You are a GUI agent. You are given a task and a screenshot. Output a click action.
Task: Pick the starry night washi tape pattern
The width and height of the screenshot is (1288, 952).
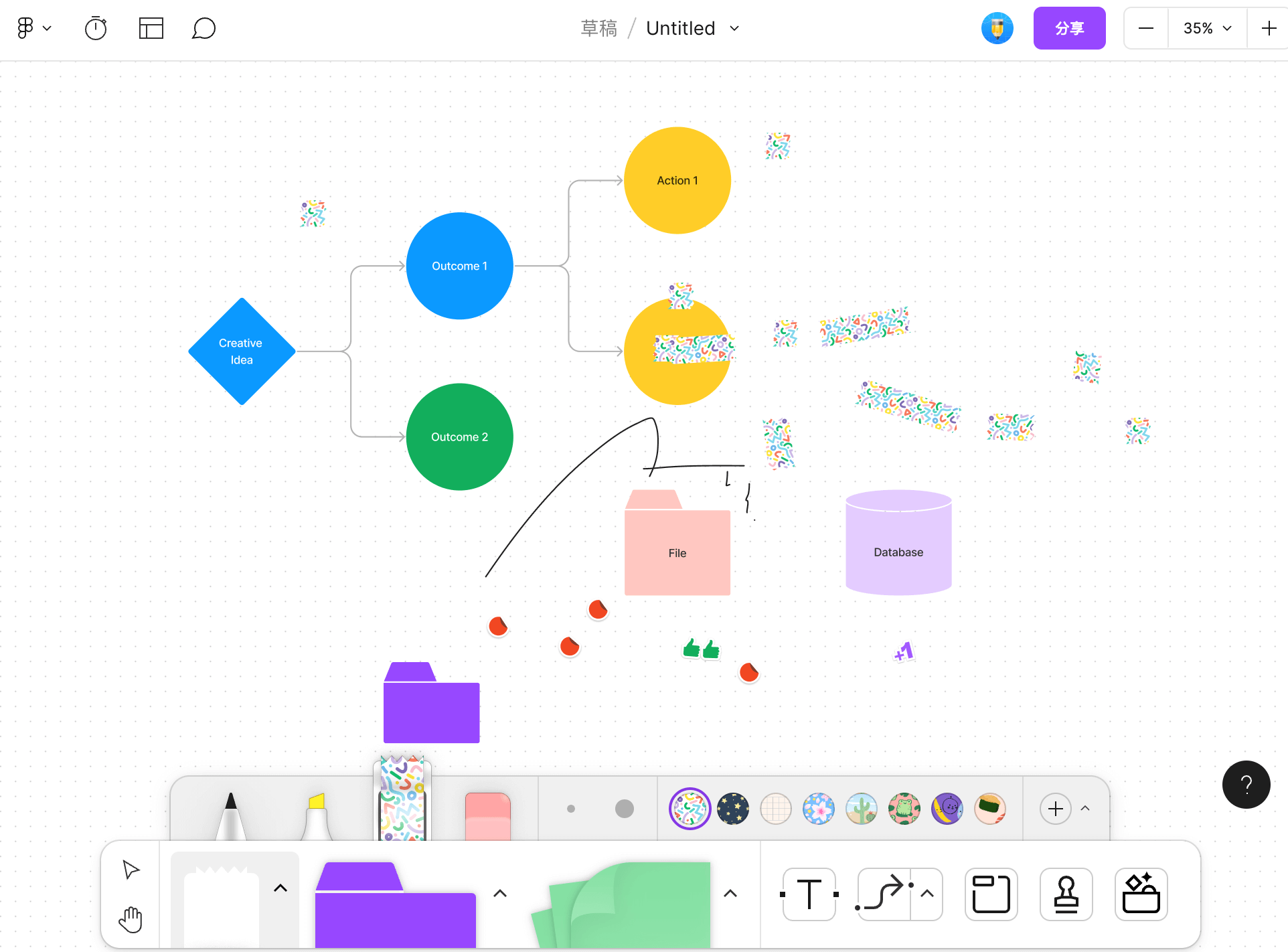tap(733, 809)
